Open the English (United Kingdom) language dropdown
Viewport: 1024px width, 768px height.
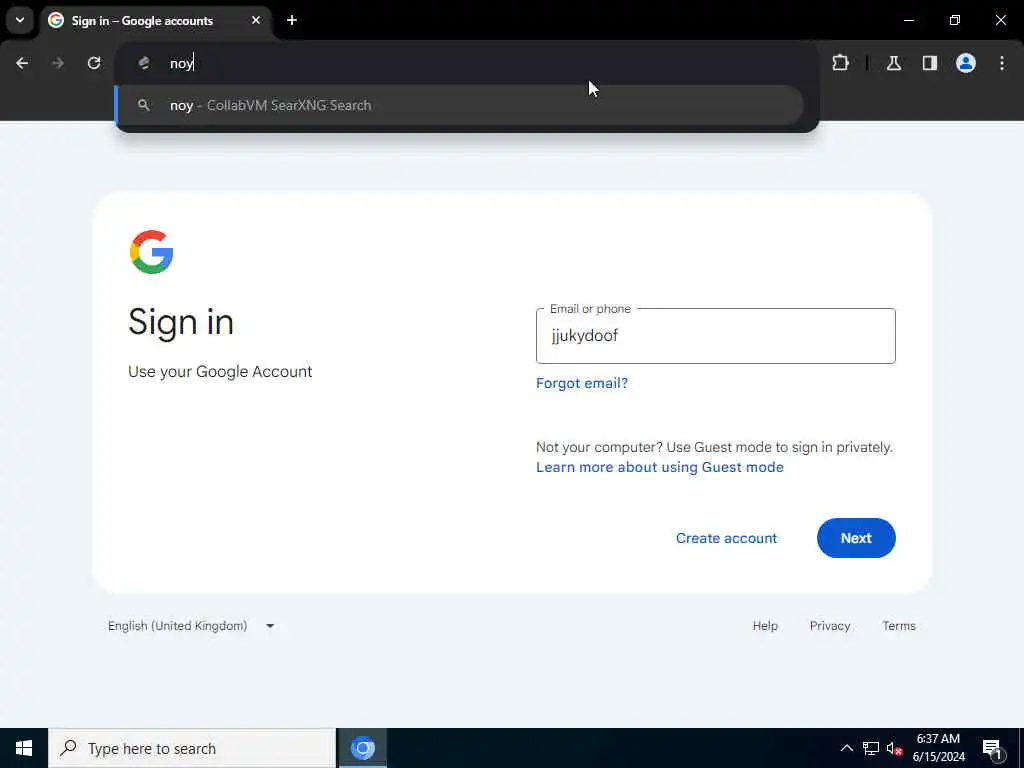(x=191, y=626)
